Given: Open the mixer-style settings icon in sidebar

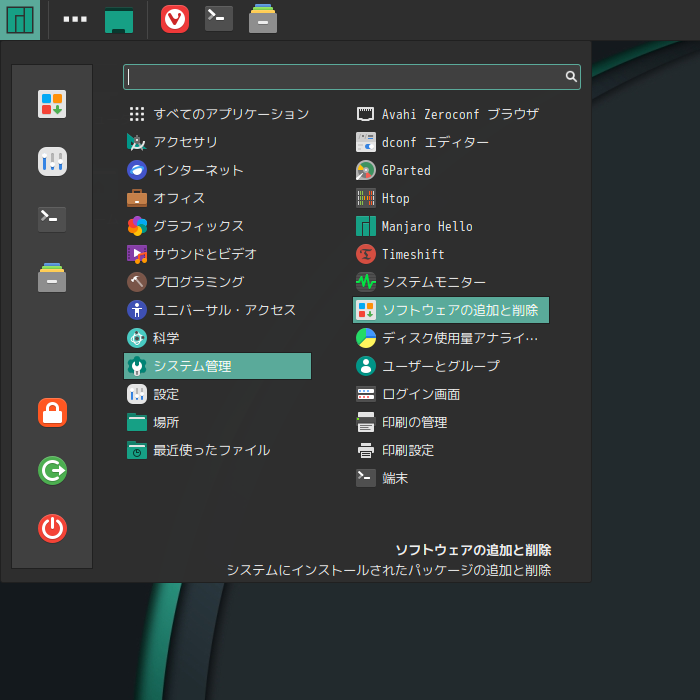Looking at the screenshot, I should tap(52, 161).
